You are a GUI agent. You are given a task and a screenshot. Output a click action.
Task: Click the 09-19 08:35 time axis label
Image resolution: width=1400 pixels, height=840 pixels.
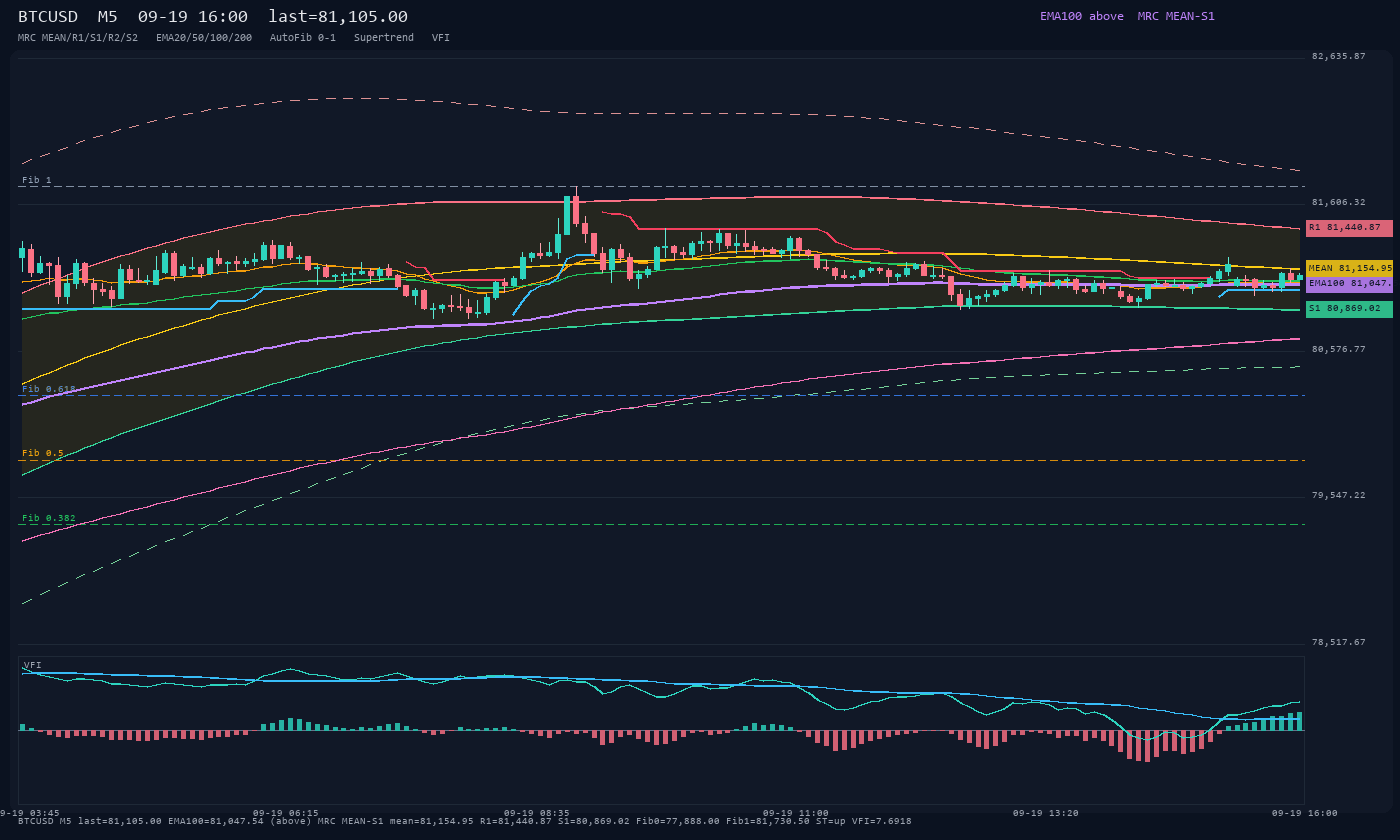(537, 813)
